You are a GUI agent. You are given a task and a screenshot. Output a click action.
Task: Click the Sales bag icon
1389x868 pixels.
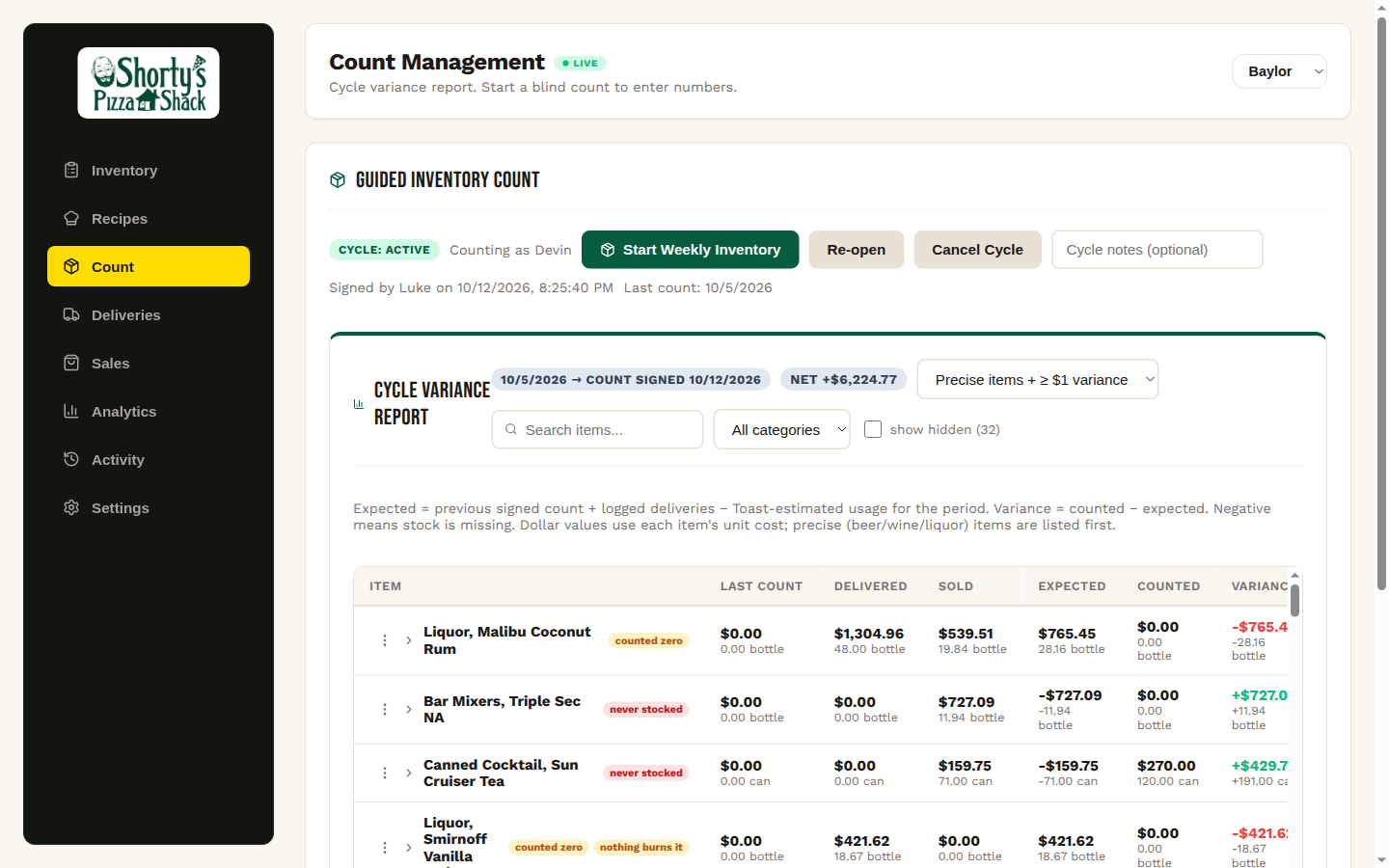pos(71,363)
